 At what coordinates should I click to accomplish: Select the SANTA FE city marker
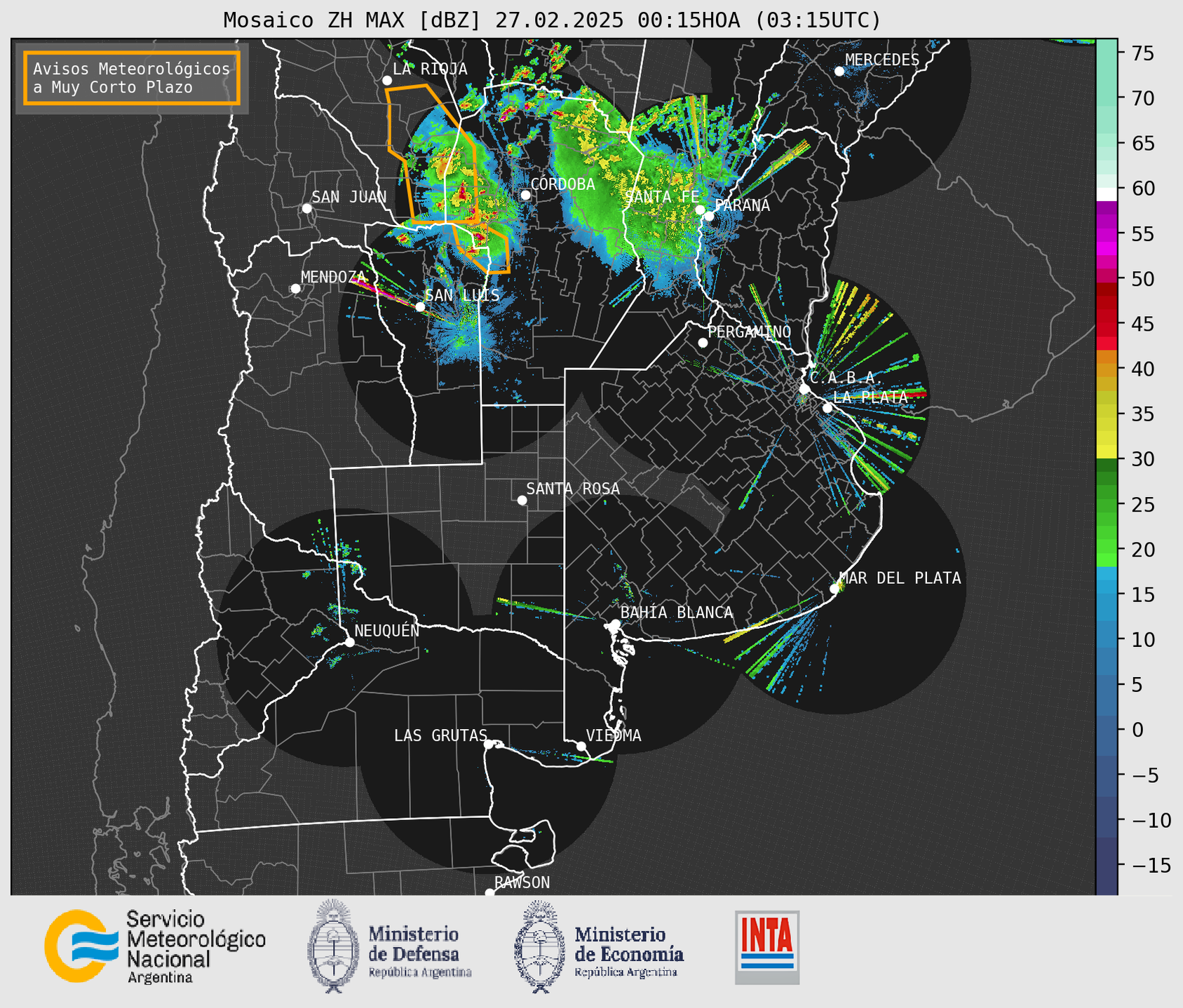point(700,210)
